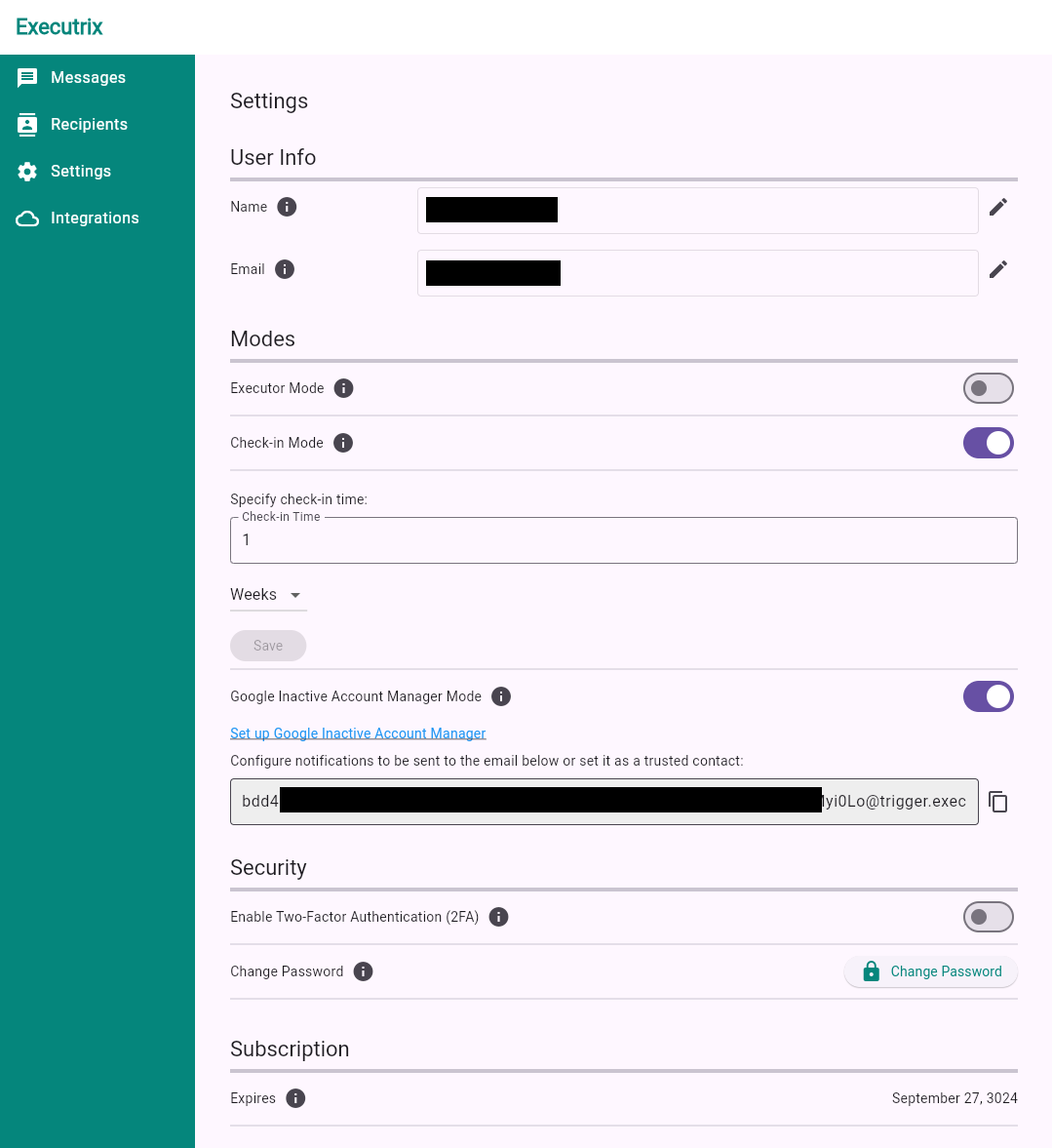Turn off Check-in Mode switch
1052x1148 pixels.
(988, 443)
